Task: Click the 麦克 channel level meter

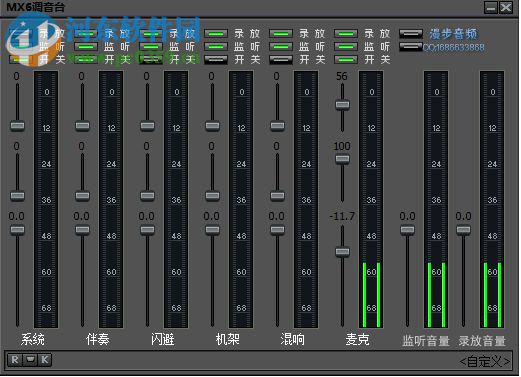Action: coord(371,199)
